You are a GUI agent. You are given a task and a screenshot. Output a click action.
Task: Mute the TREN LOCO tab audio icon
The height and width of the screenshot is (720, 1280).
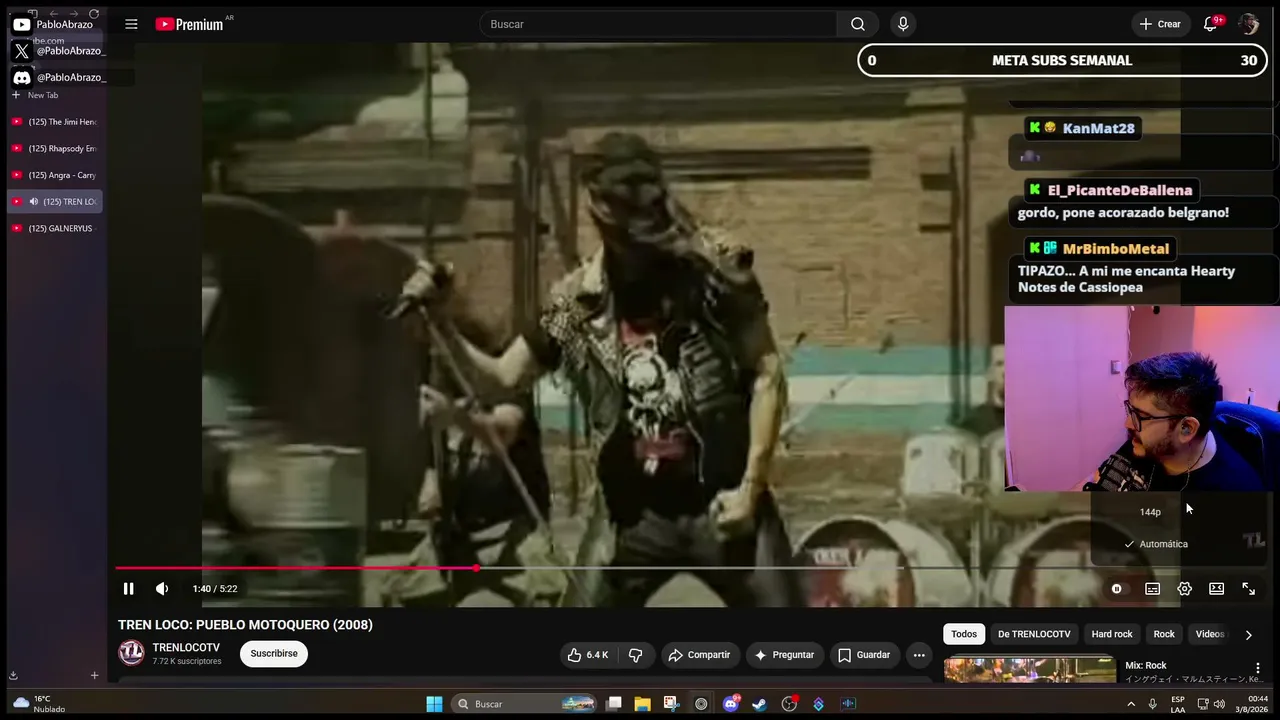coord(33,202)
